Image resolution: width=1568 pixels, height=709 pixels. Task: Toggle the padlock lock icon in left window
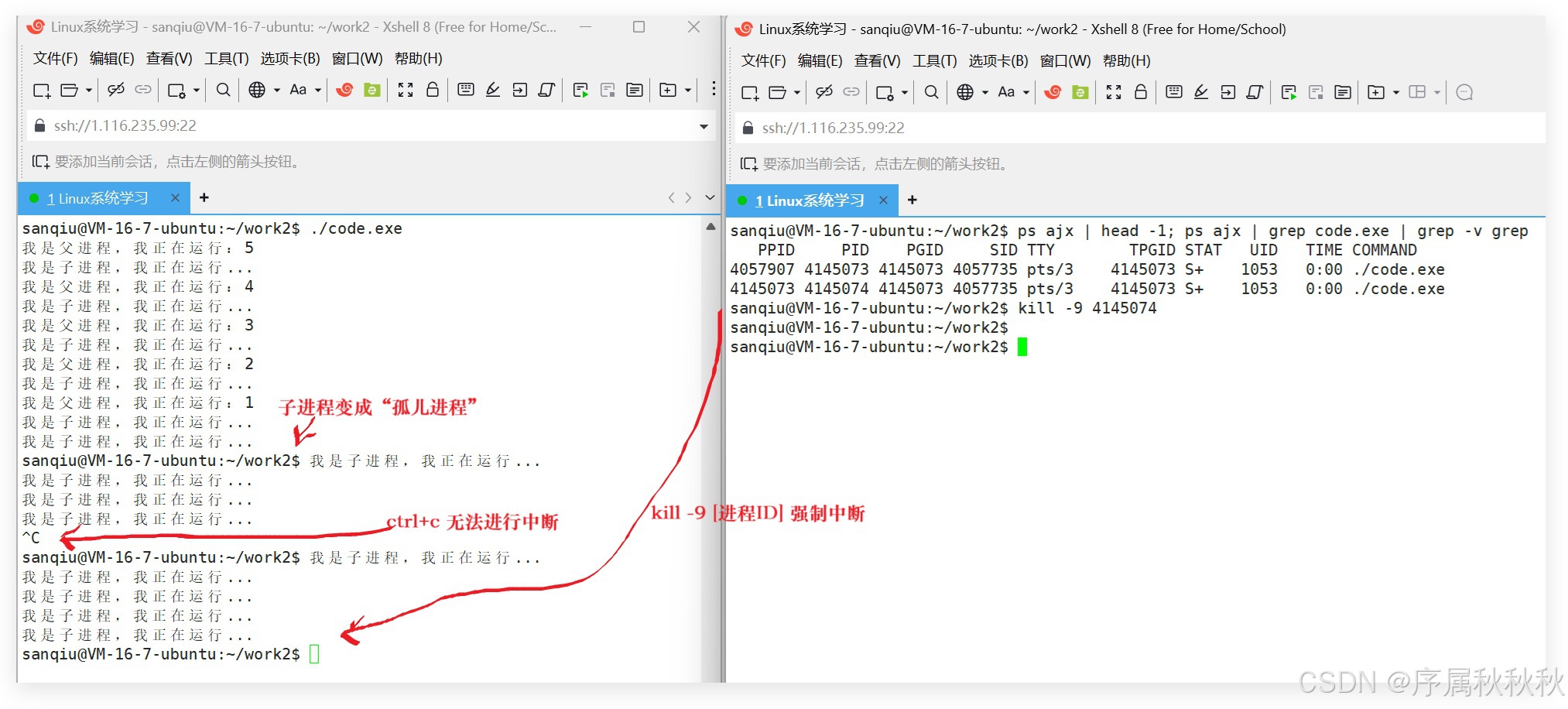[x=433, y=90]
